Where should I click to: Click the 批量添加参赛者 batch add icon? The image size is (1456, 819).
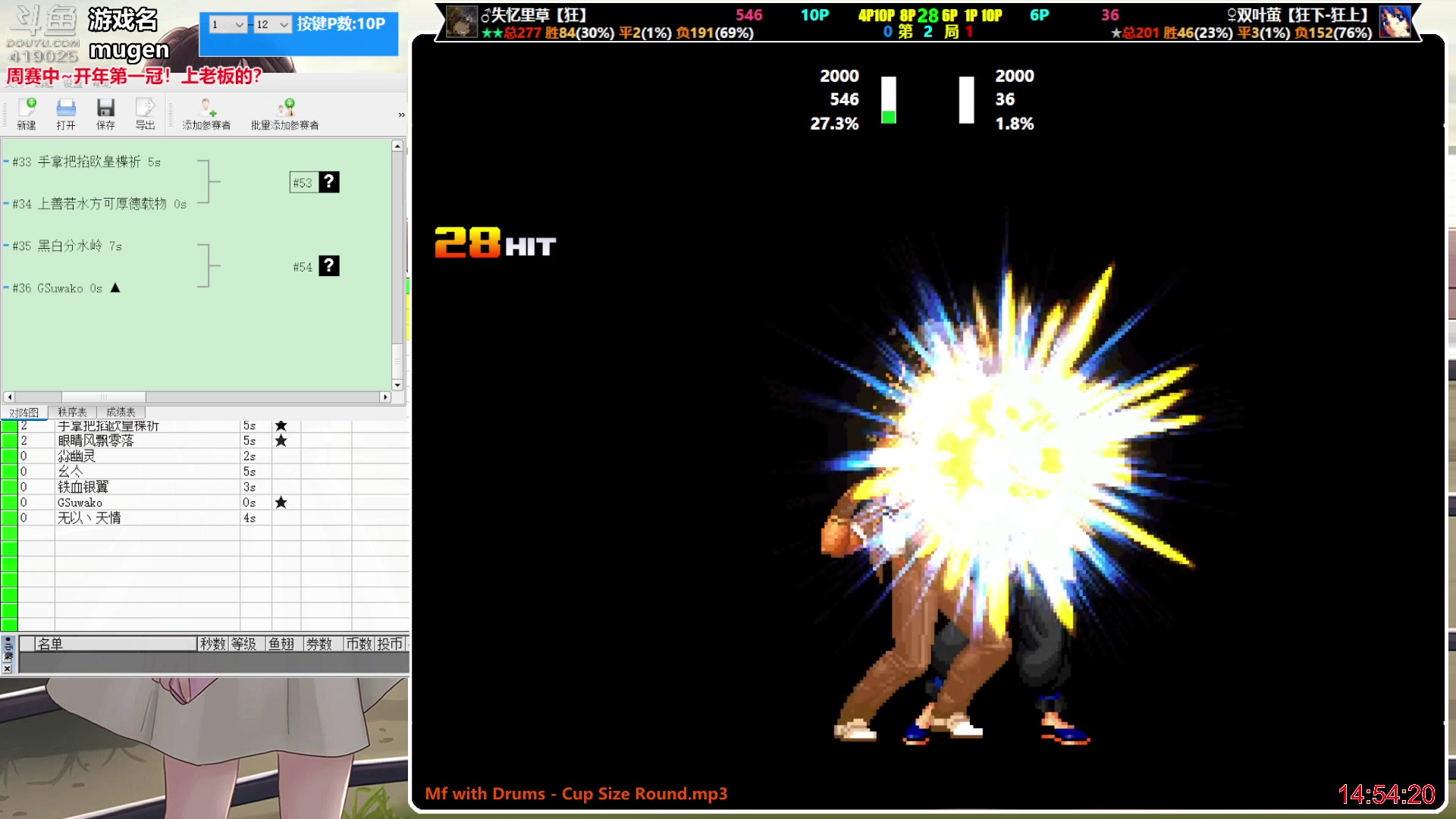coord(285,114)
